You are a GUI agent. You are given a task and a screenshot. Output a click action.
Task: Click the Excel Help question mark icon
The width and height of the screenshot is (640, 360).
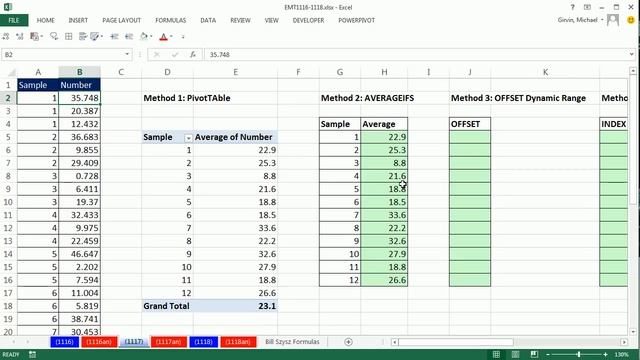572,7
